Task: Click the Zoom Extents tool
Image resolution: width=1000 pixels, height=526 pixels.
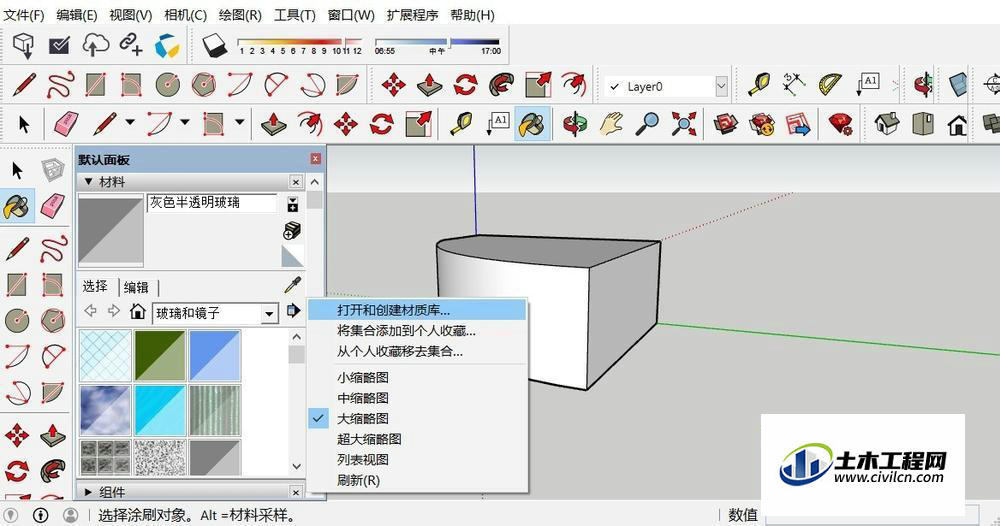Action: [684, 123]
